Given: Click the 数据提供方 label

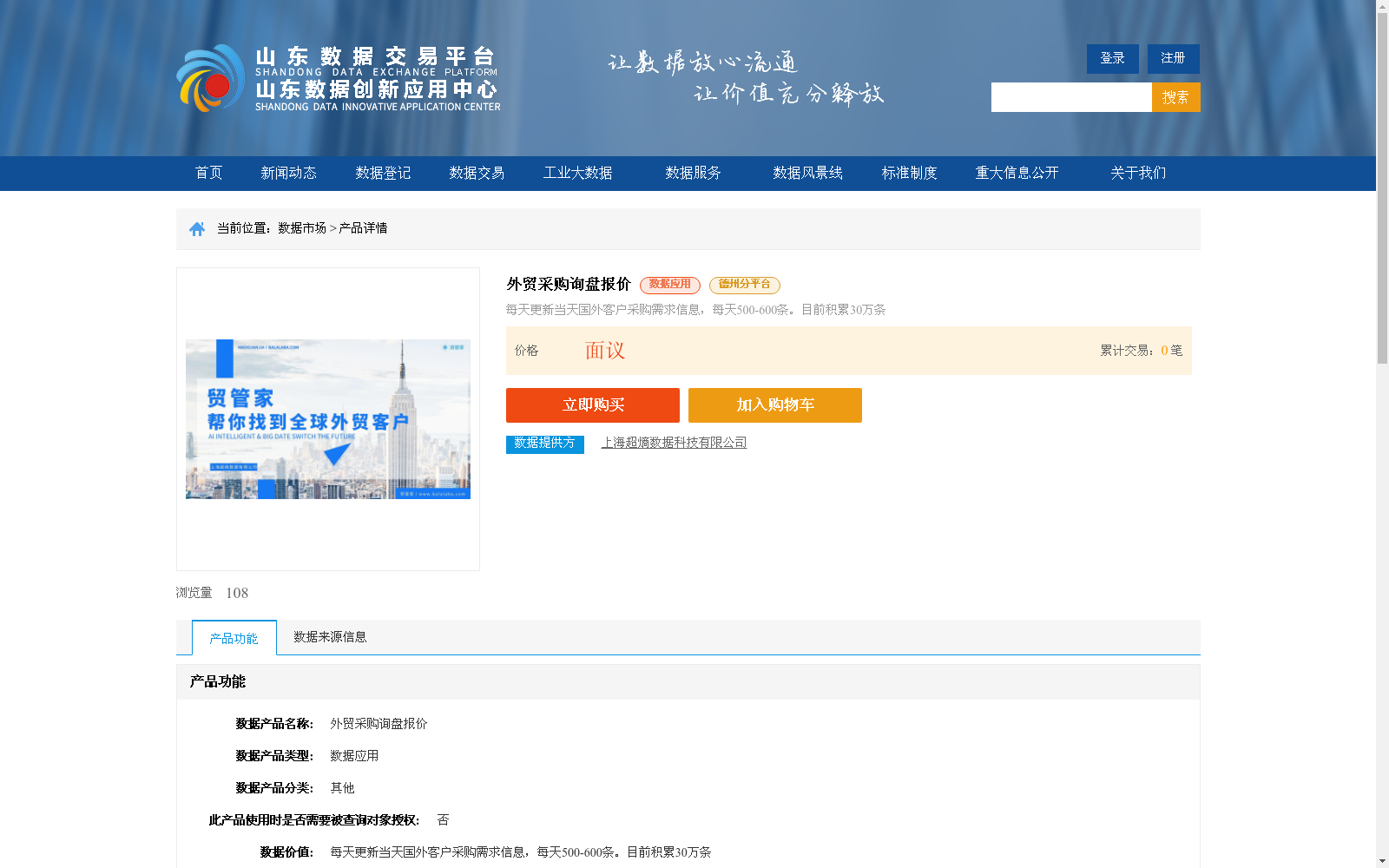Looking at the screenshot, I should tap(545, 444).
